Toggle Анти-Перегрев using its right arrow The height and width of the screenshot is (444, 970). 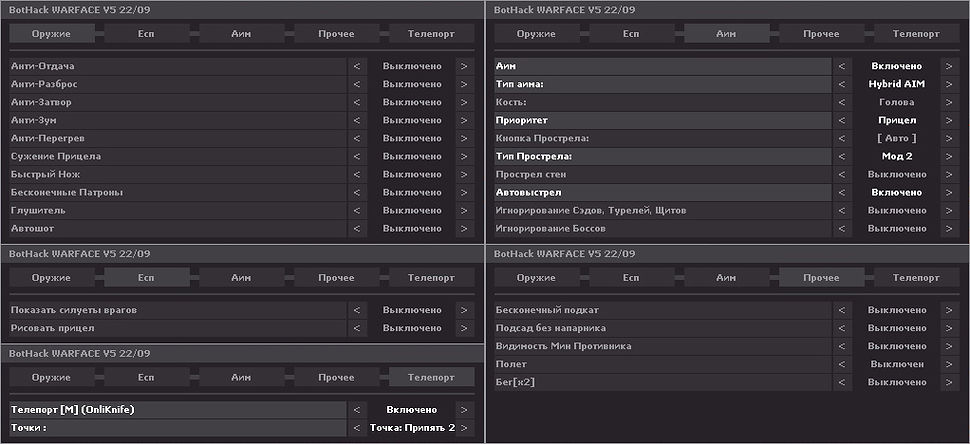pyautogui.click(x=465, y=138)
